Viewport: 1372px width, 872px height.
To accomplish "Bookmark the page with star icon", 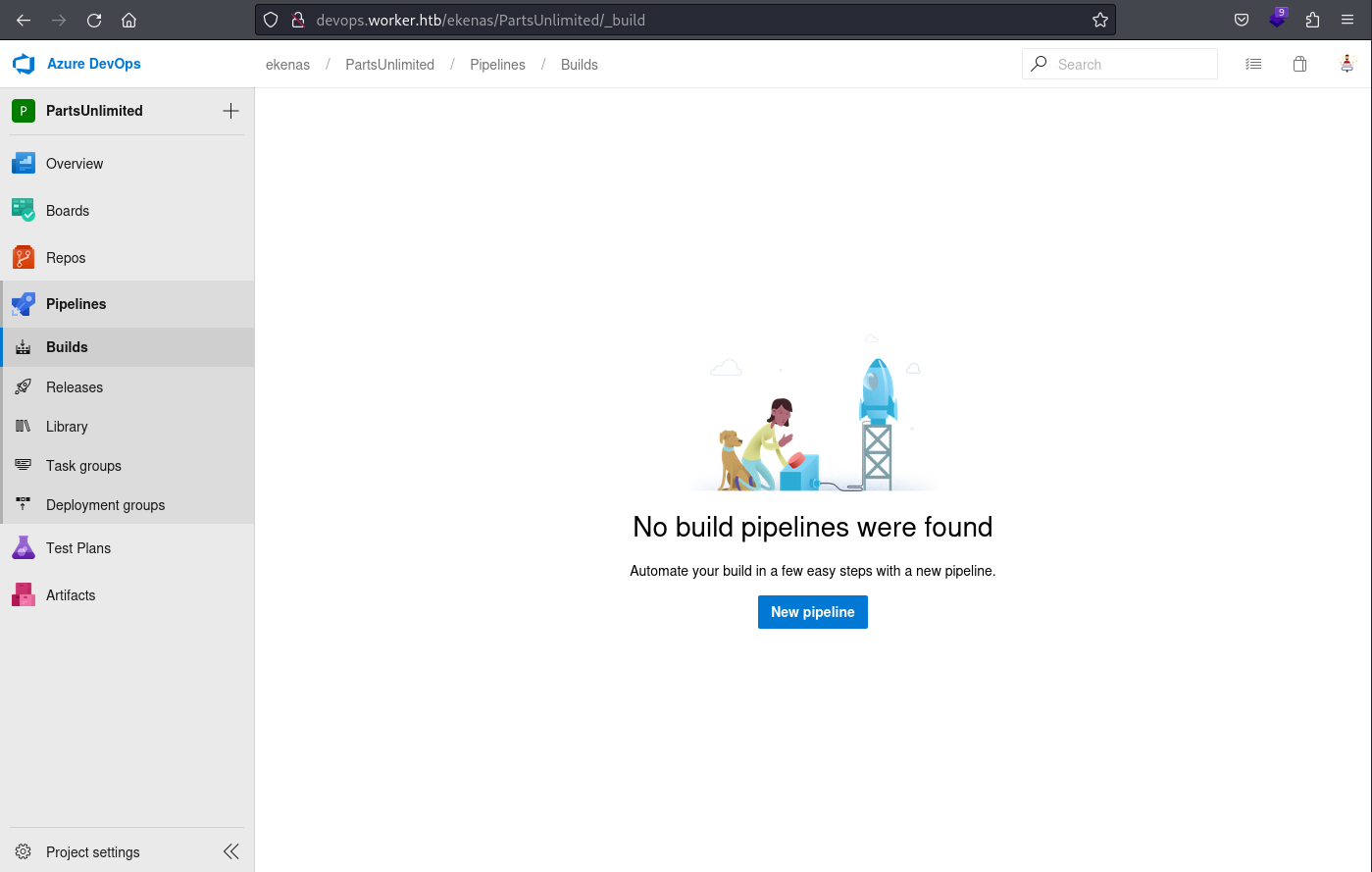I will coord(1100,20).
